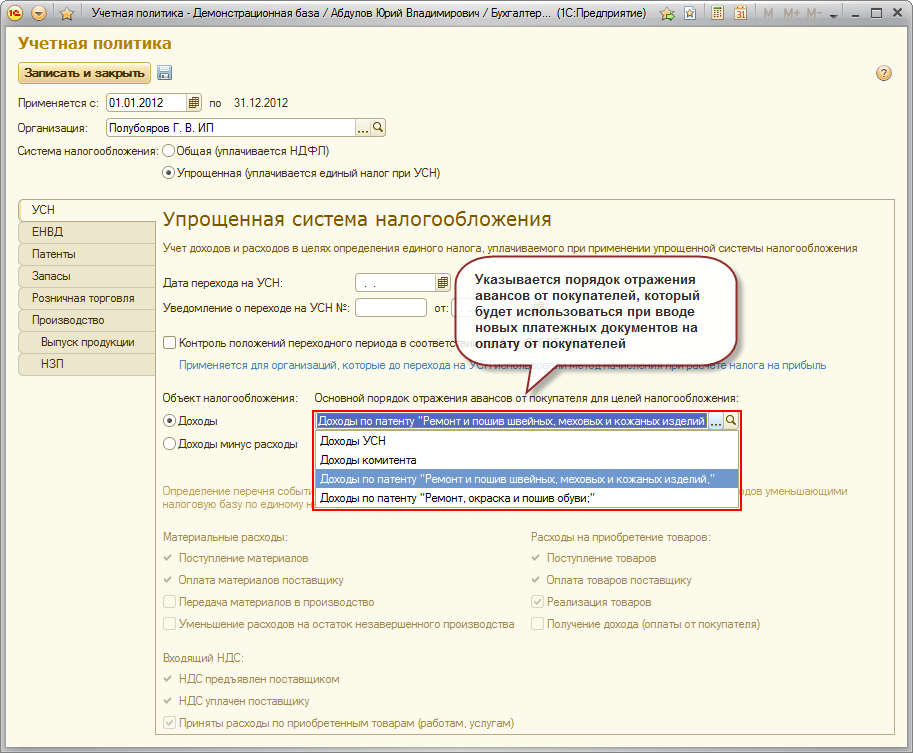This screenshot has width=913, height=753.
Task: Click 'Записать и закрыть' button
Action: tap(83, 73)
